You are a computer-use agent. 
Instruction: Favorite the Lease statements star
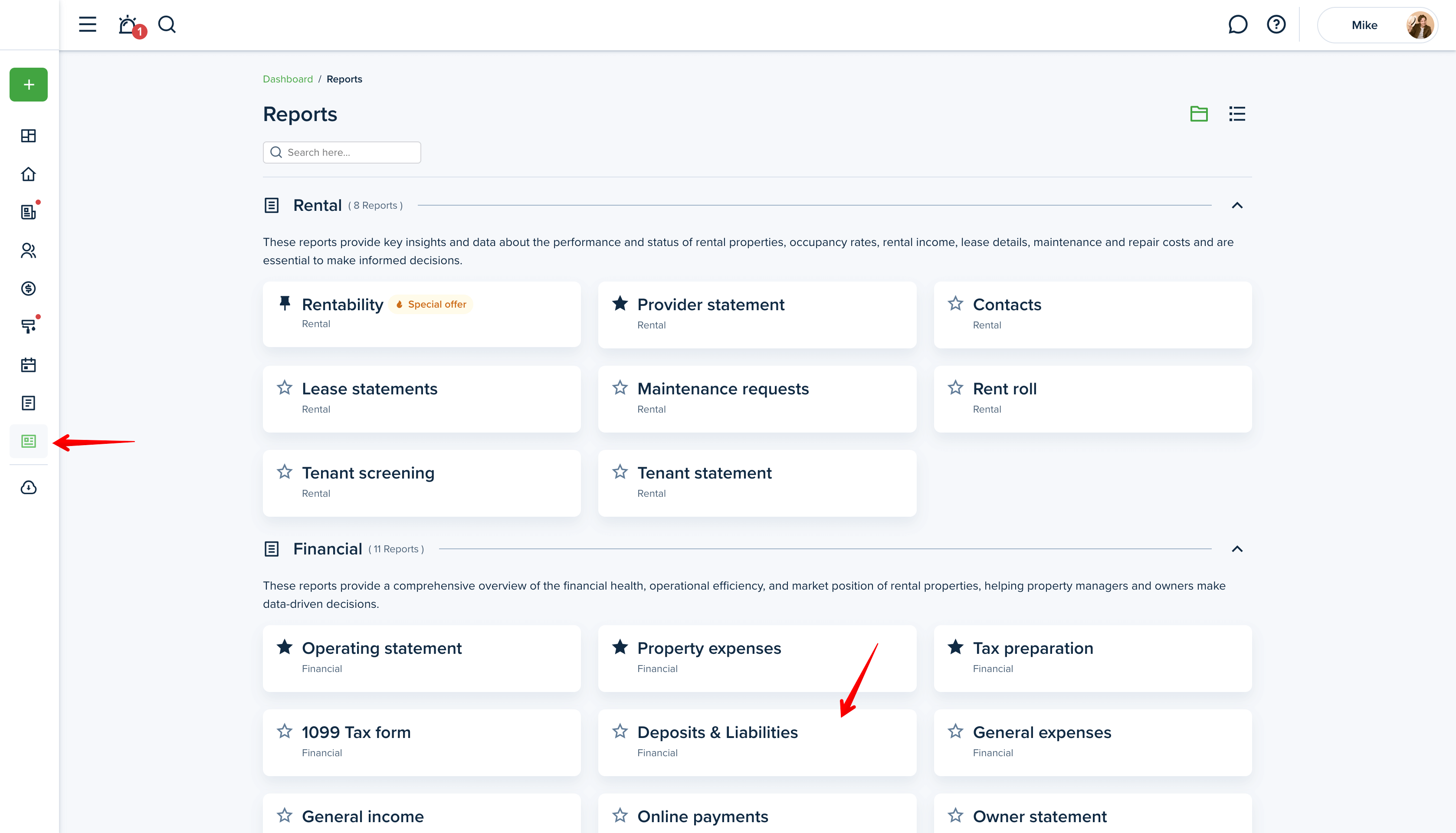[284, 388]
